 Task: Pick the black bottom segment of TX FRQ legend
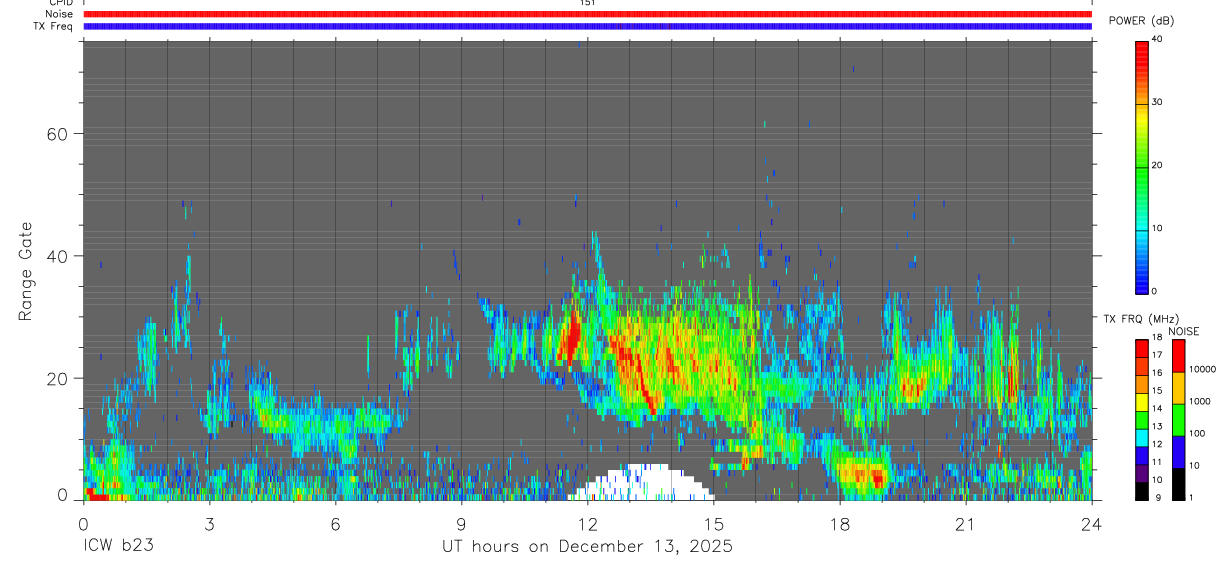point(1142,492)
